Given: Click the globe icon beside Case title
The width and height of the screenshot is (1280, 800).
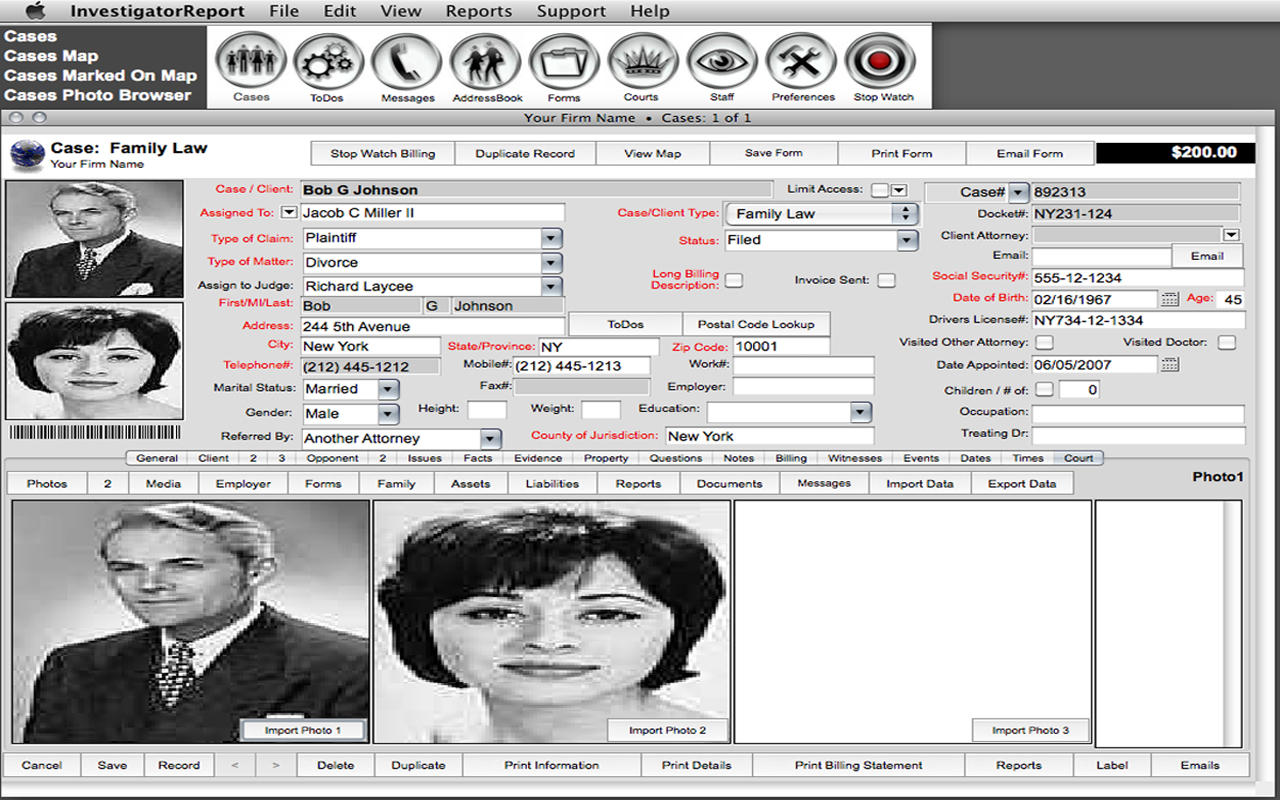Looking at the screenshot, I should 27,155.
